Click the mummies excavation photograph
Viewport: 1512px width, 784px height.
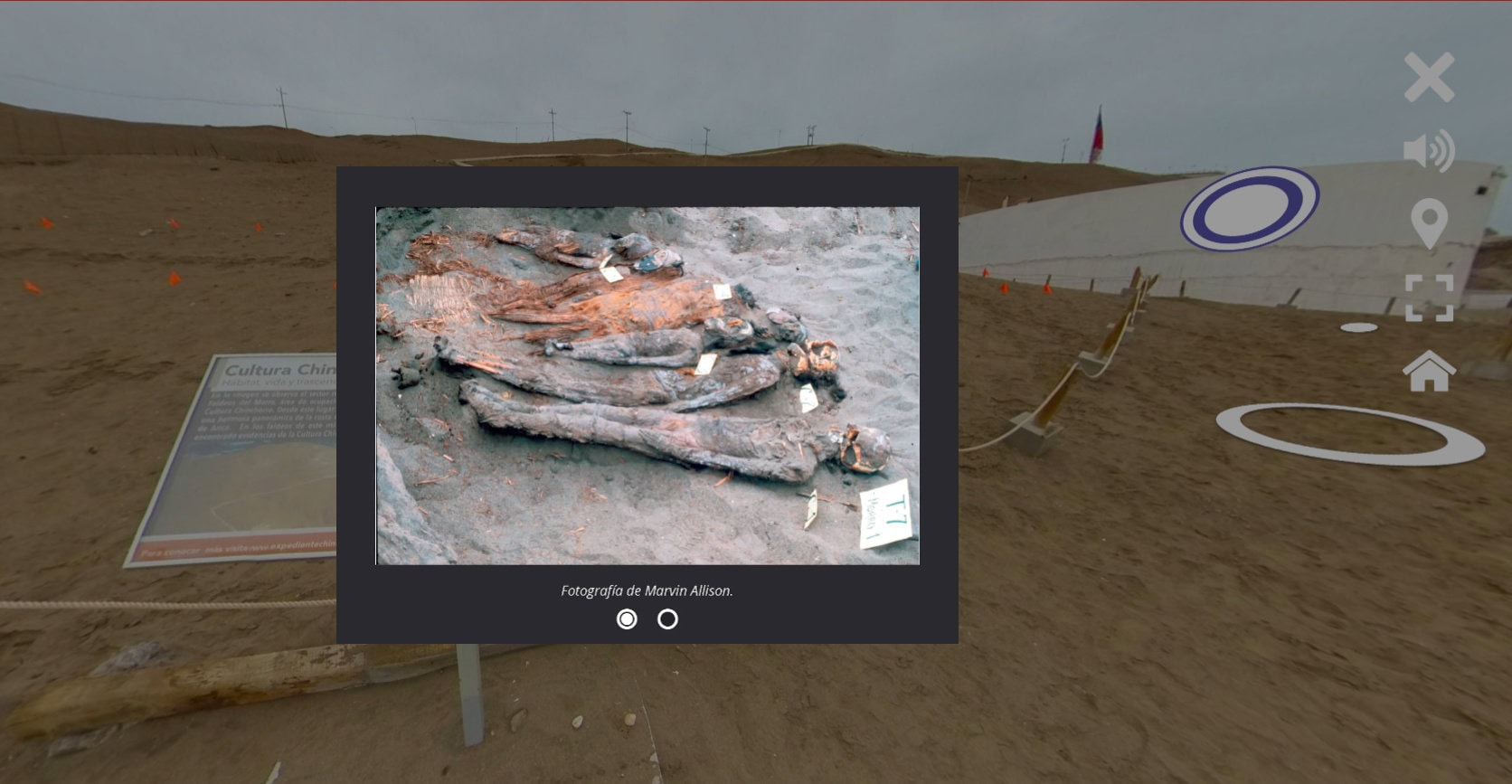[647, 385]
